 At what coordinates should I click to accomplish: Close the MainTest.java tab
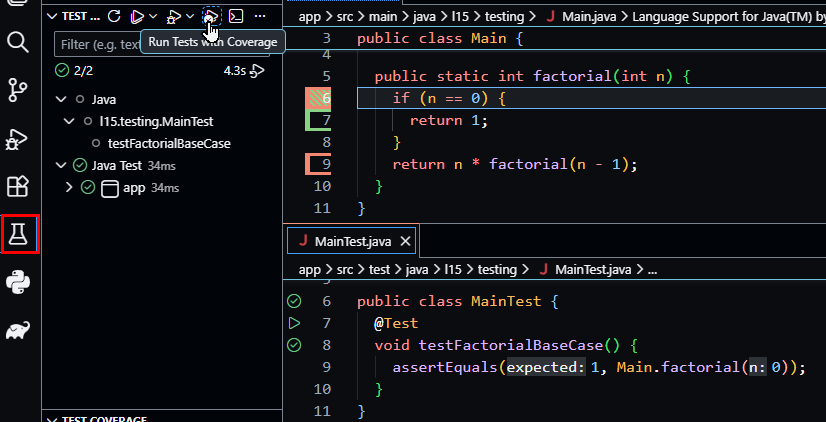[405, 241]
